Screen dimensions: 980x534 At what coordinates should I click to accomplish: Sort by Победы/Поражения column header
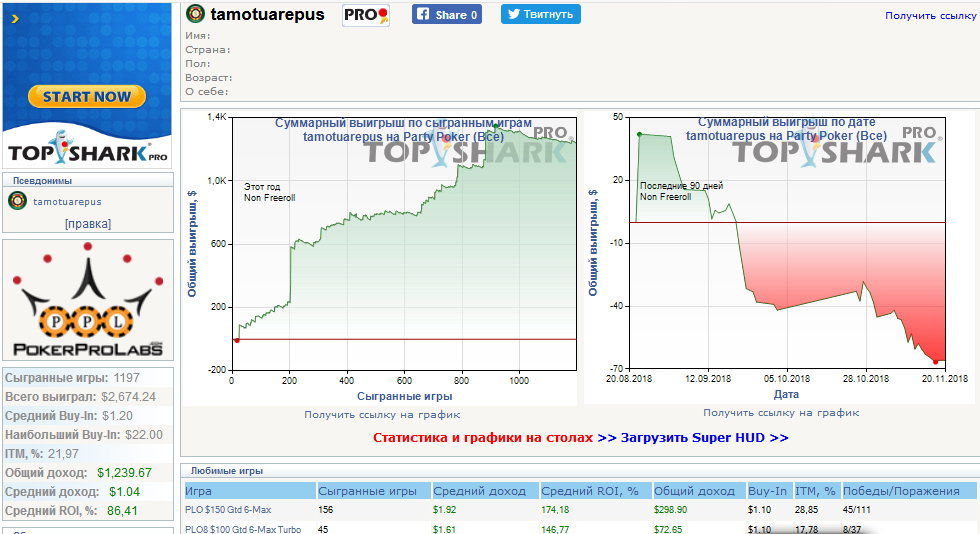click(909, 491)
